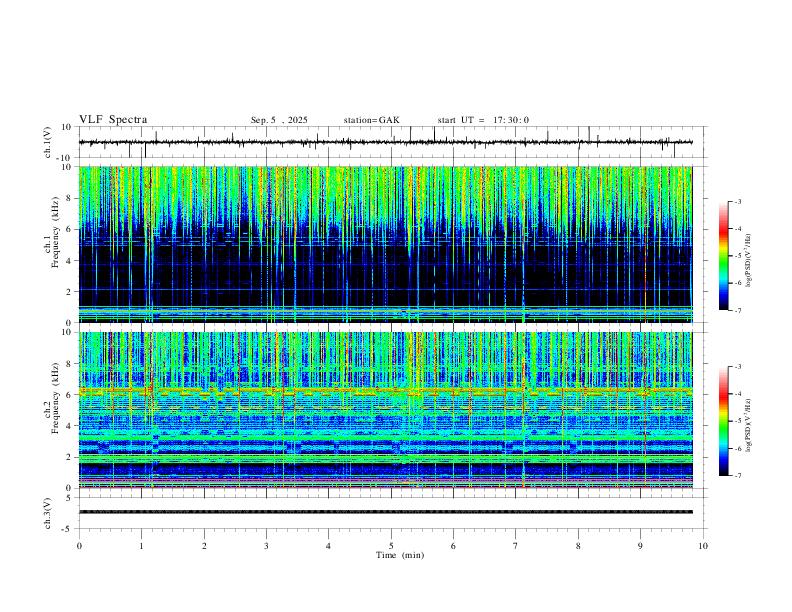Click the time axis tick label '2'
Viewport: 792px width, 612px height.
pyautogui.click(x=204, y=546)
